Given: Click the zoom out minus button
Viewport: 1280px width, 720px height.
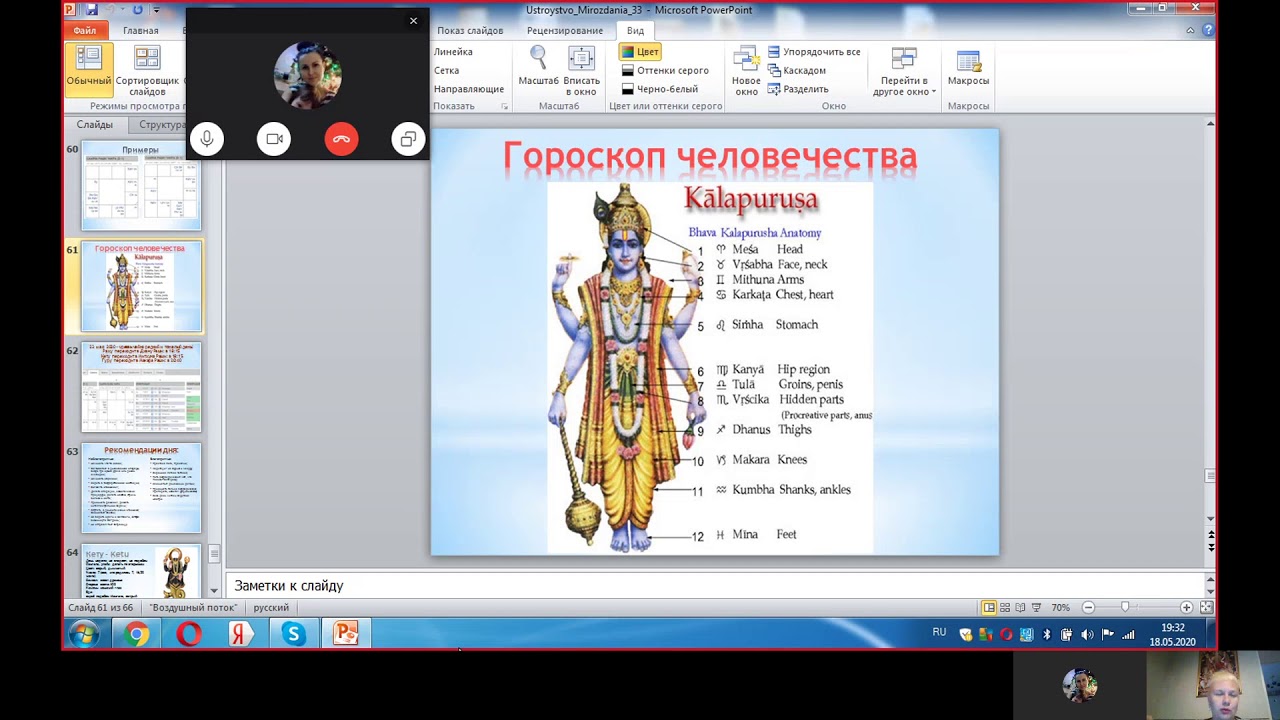Looking at the screenshot, I should click(x=1088, y=607).
